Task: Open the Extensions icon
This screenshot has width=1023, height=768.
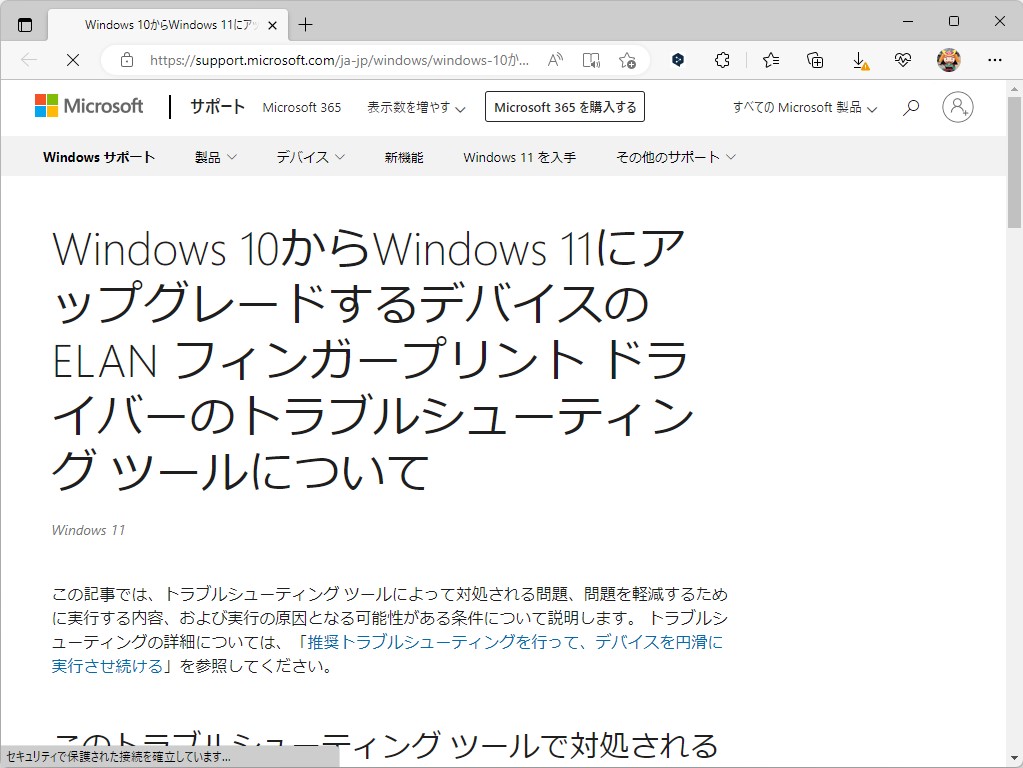Action: (723, 60)
